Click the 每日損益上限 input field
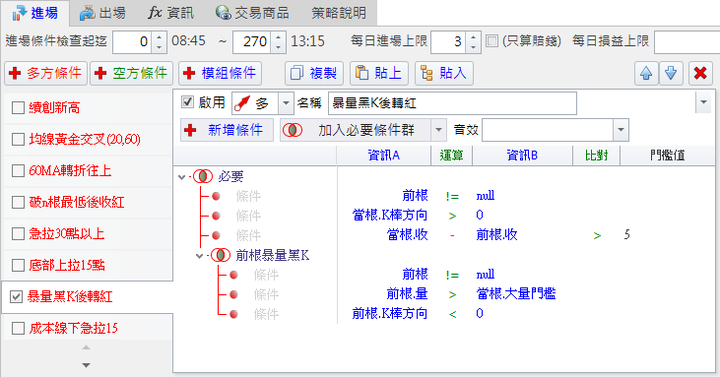720x377 pixels. point(687,42)
